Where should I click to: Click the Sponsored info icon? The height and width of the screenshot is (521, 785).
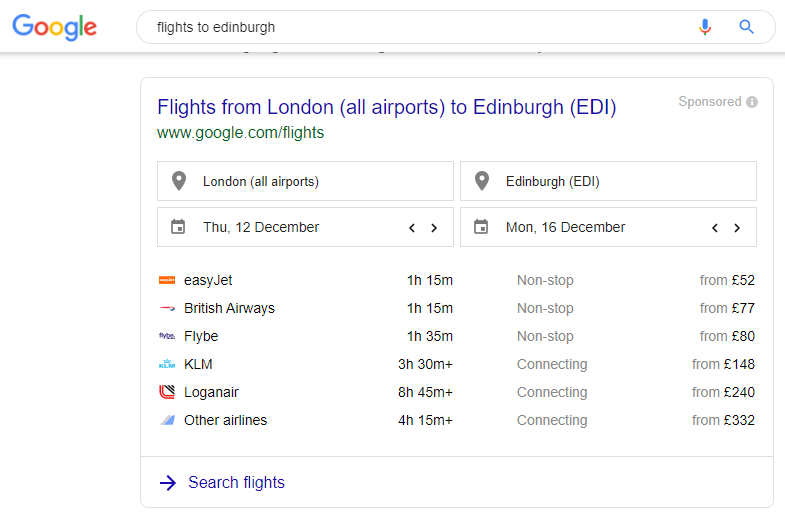pos(751,102)
